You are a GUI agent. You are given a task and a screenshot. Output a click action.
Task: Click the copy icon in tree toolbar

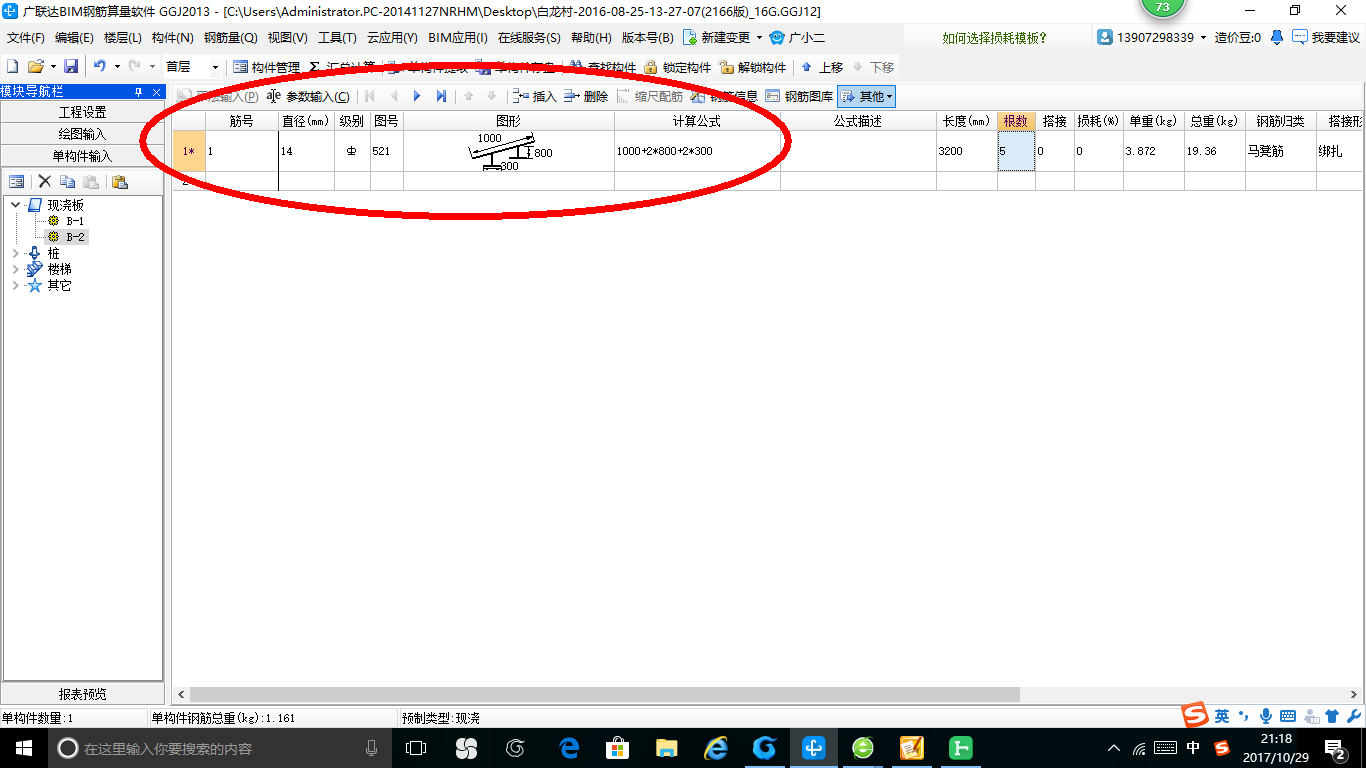pos(67,182)
